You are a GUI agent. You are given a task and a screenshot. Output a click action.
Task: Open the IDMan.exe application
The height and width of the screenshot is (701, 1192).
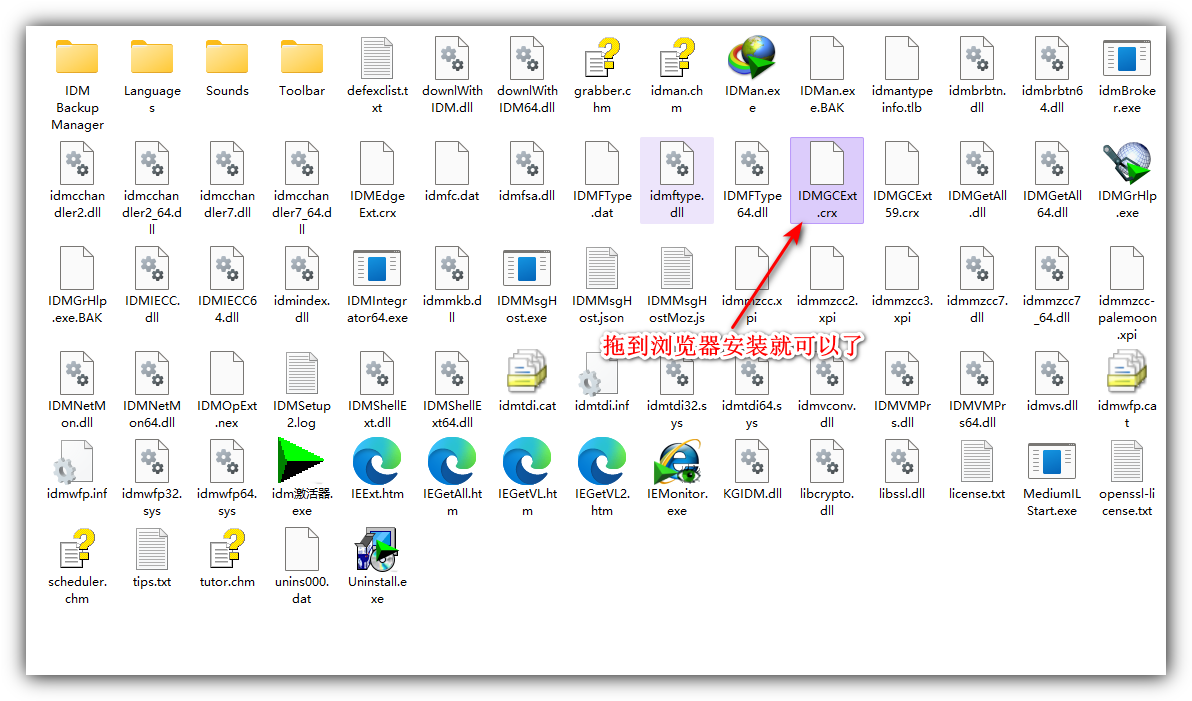(x=751, y=57)
